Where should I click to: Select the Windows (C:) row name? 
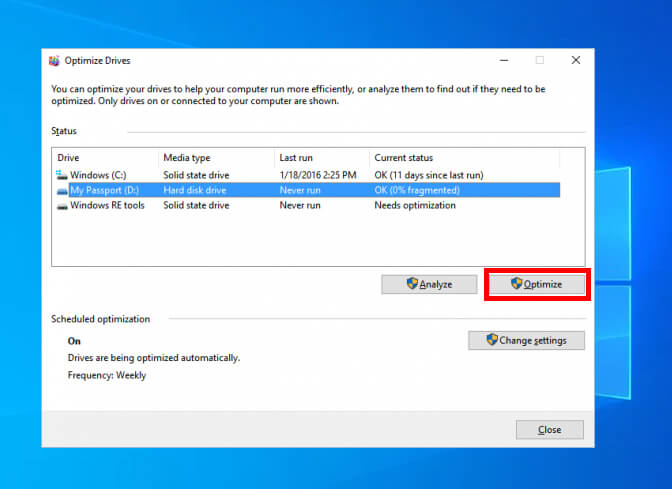[98, 175]
